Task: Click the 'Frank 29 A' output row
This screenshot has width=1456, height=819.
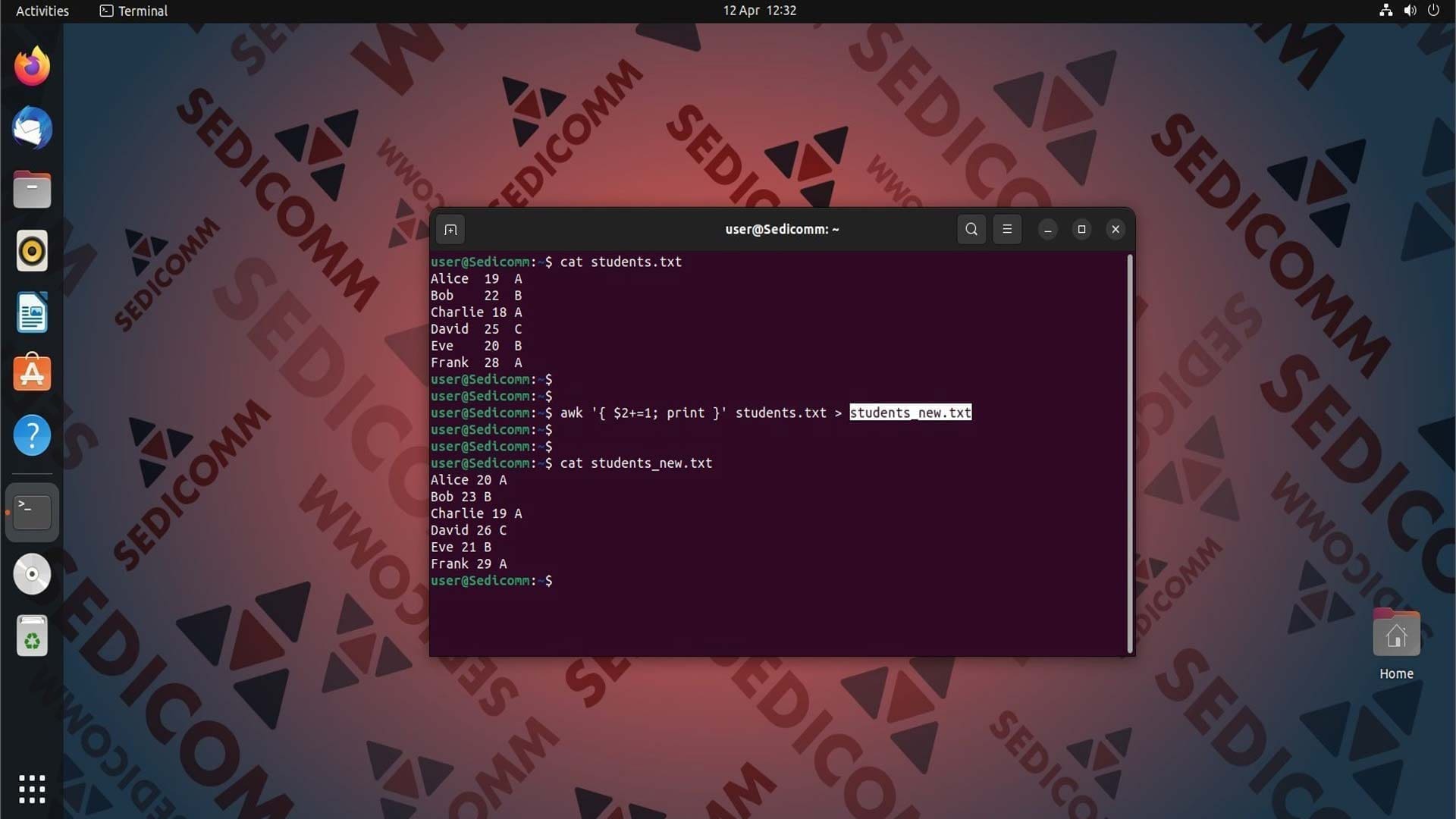Action: pos(469,563)
